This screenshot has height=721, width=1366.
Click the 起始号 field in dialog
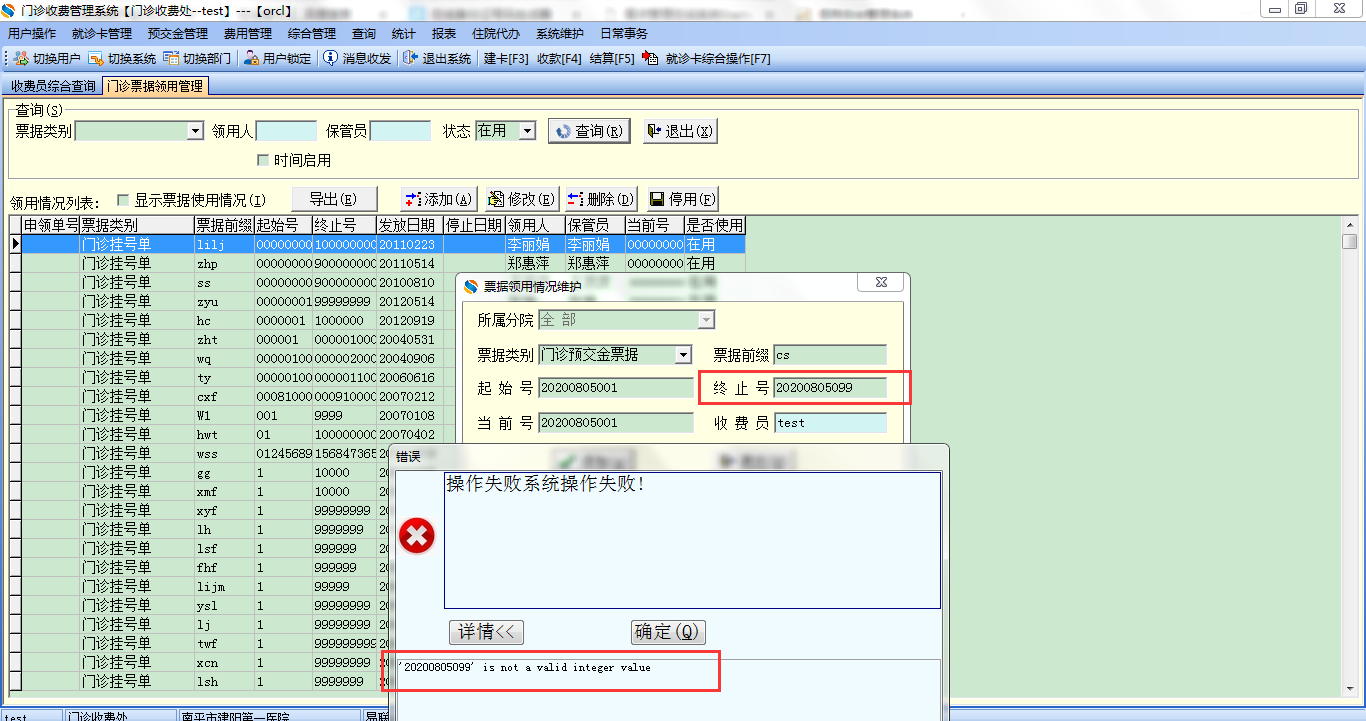(616, 388)
